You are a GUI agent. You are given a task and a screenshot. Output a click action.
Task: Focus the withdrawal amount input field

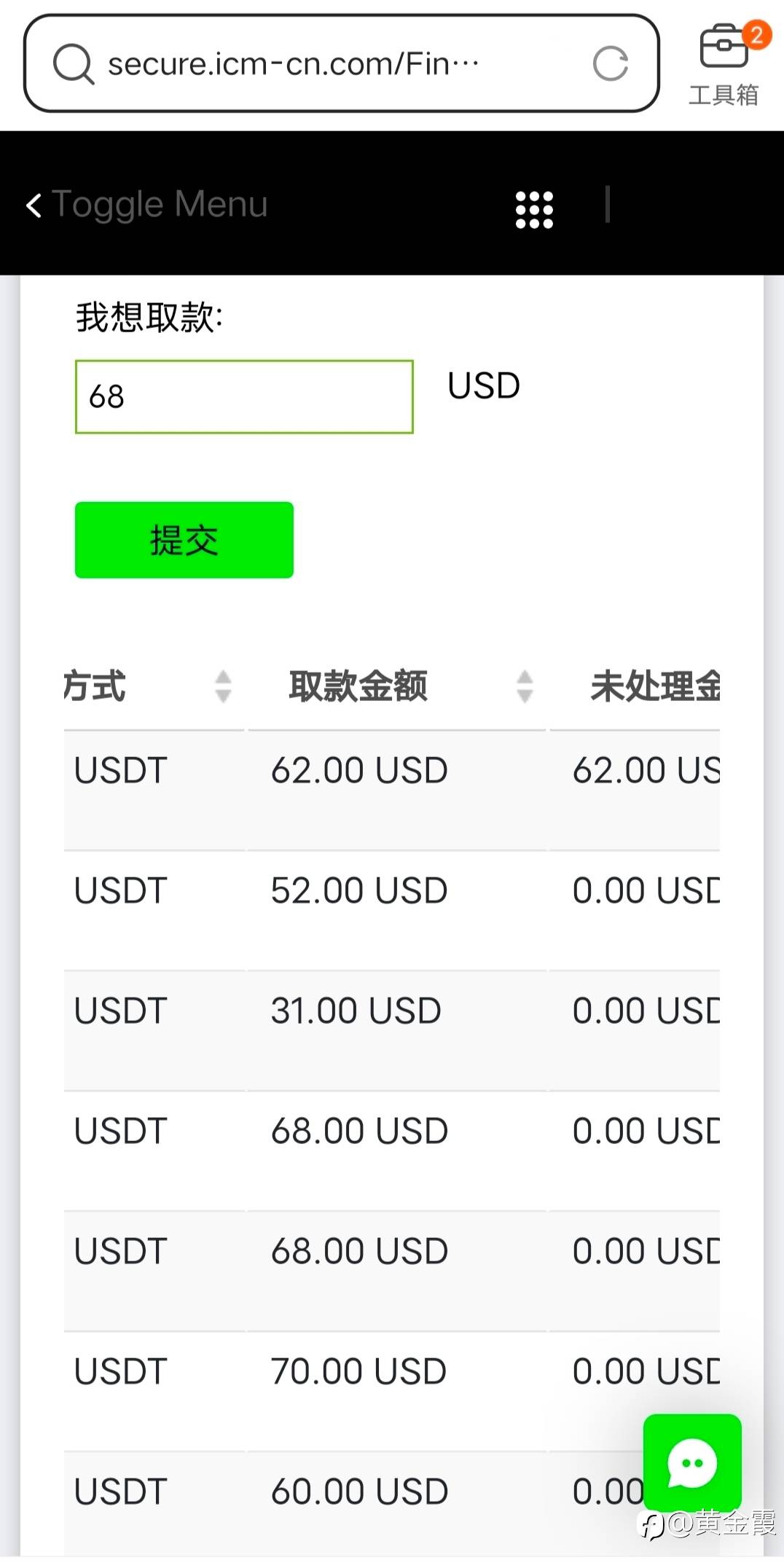click(x=244, y=397)
